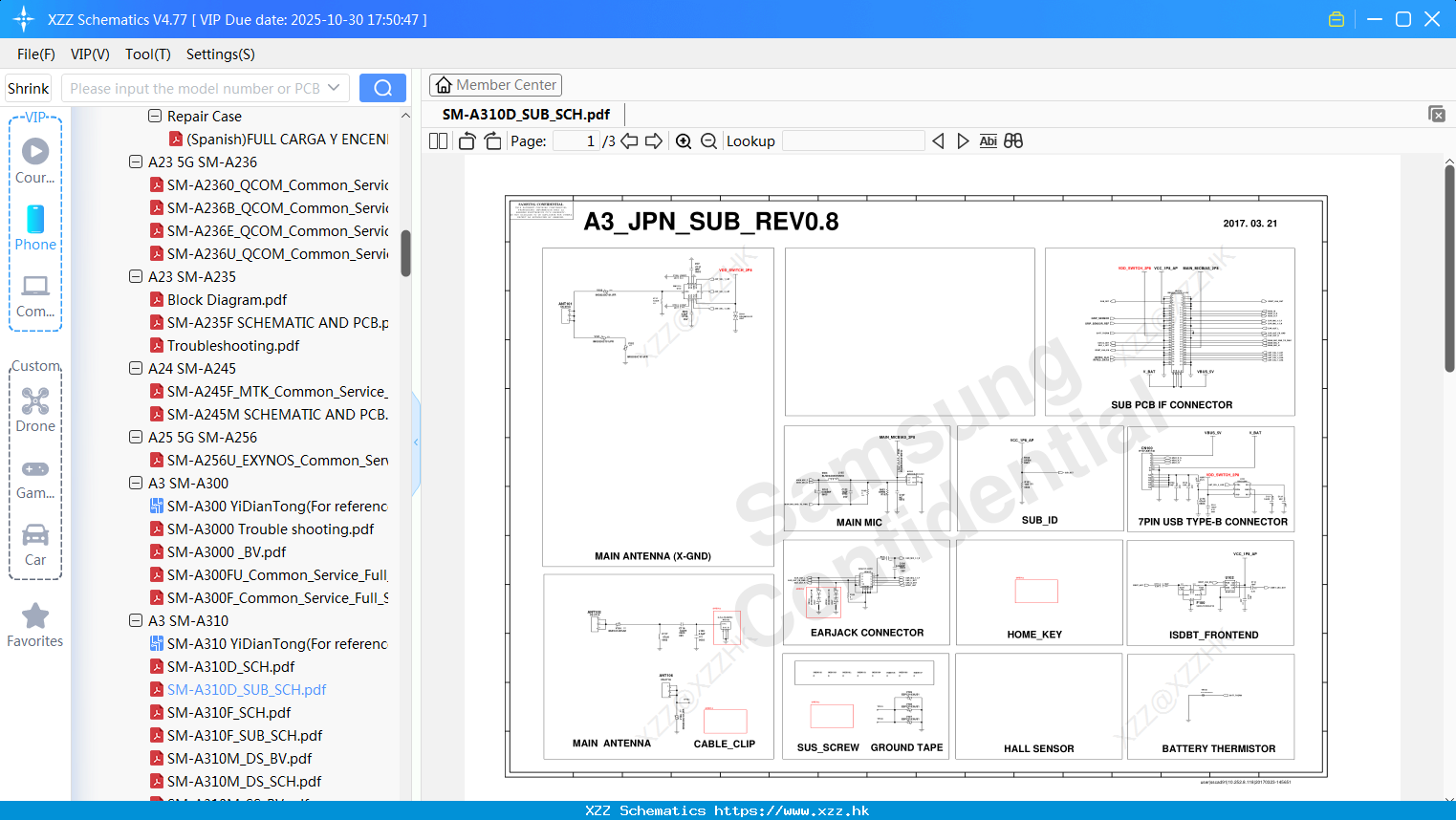The image size is (1456, 820).
Task: Click the Lookup text field
Action: (854, 141)
